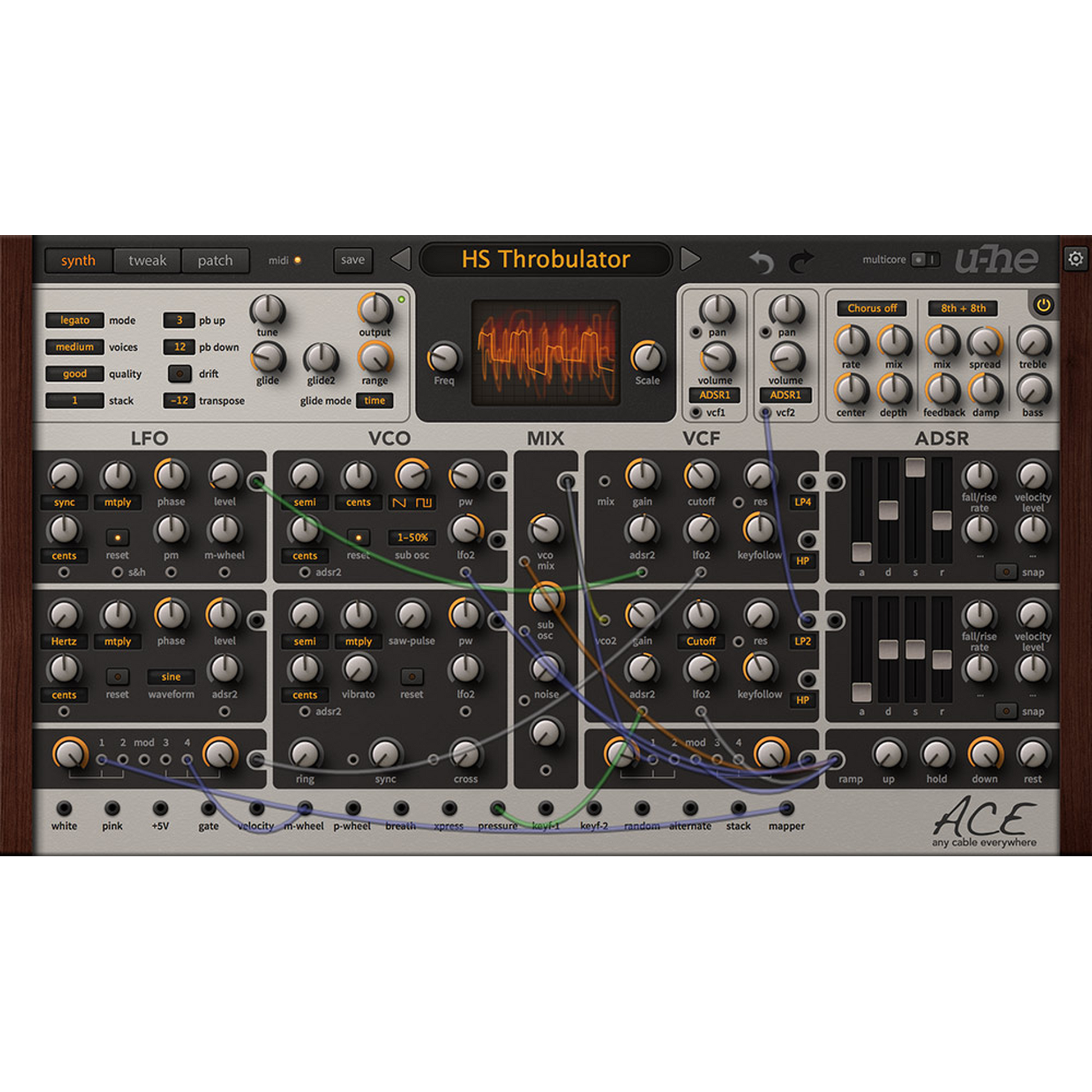Toggle the LFO2 reset button
This screenshot has width=1092, height=1092.
pos(118,677)
